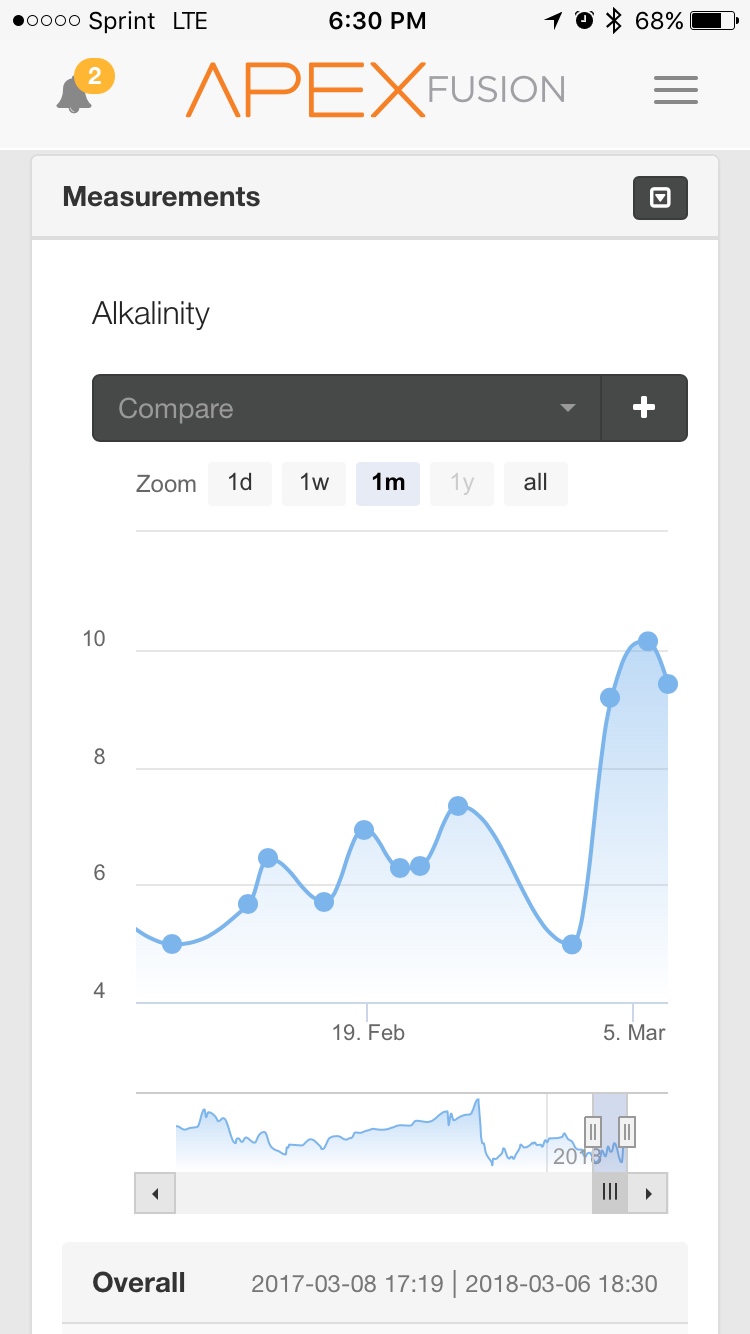The width and height of the screenshot is (750, 1334).
Task: Click the navigator scrollbar thumb
Action: coord(610,1193)
